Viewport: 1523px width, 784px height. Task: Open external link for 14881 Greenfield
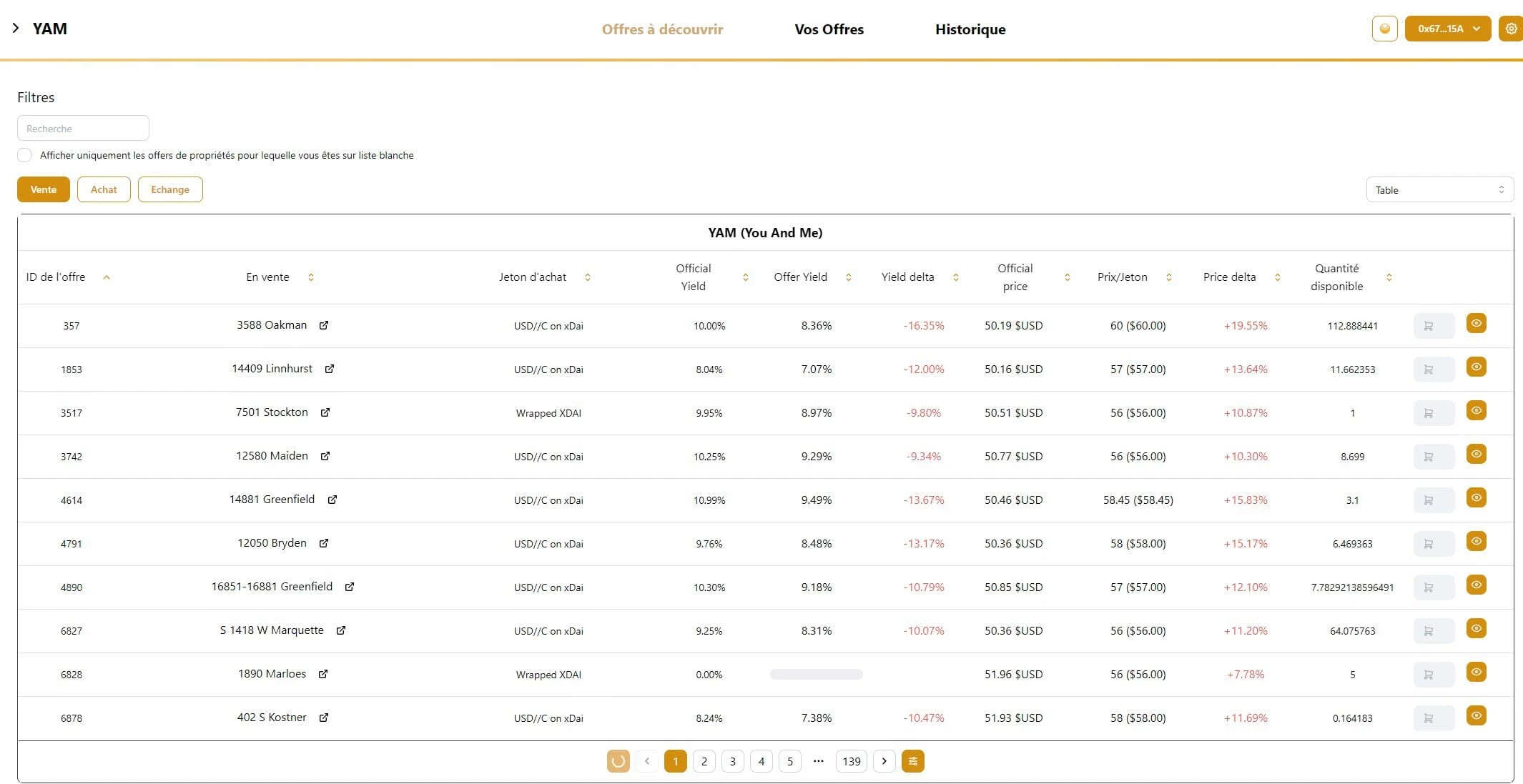332,500
